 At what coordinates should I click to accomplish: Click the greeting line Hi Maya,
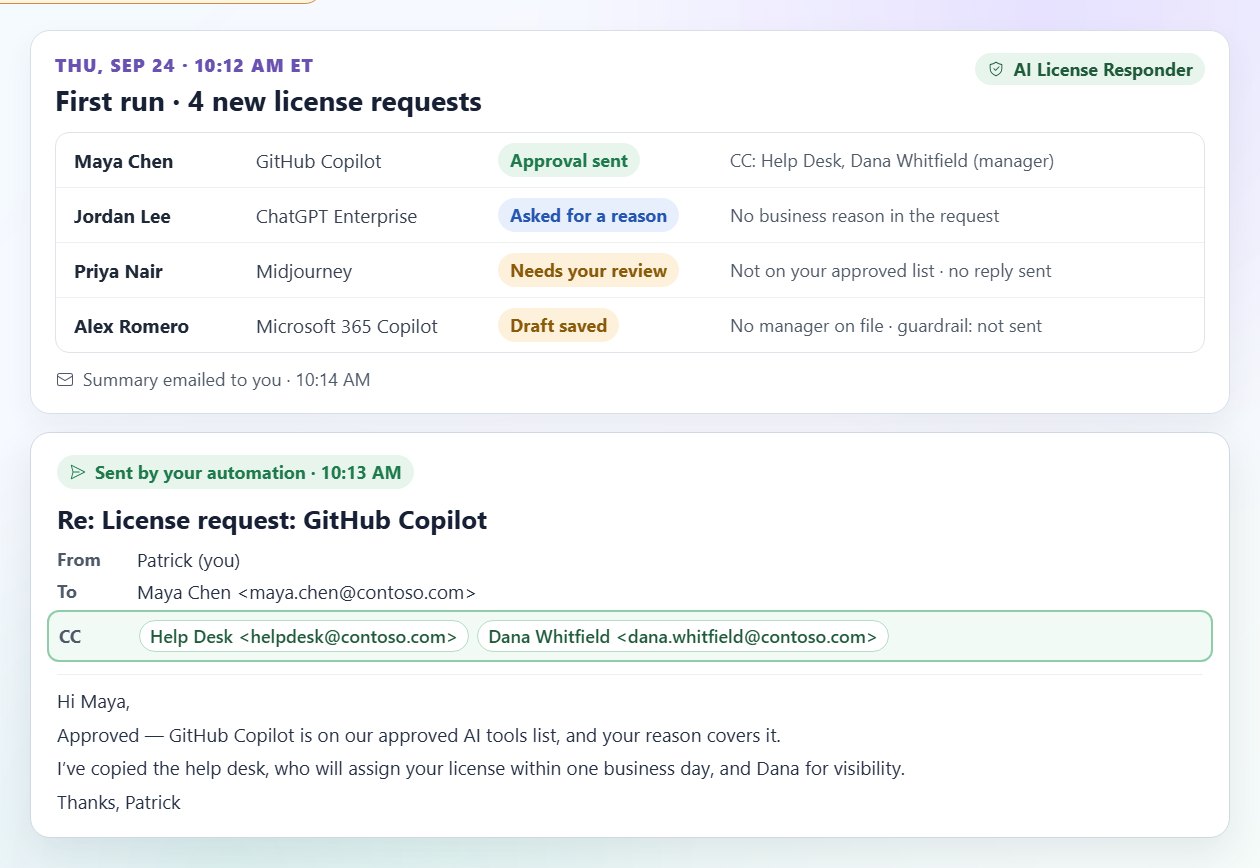[x=93, y=702]
